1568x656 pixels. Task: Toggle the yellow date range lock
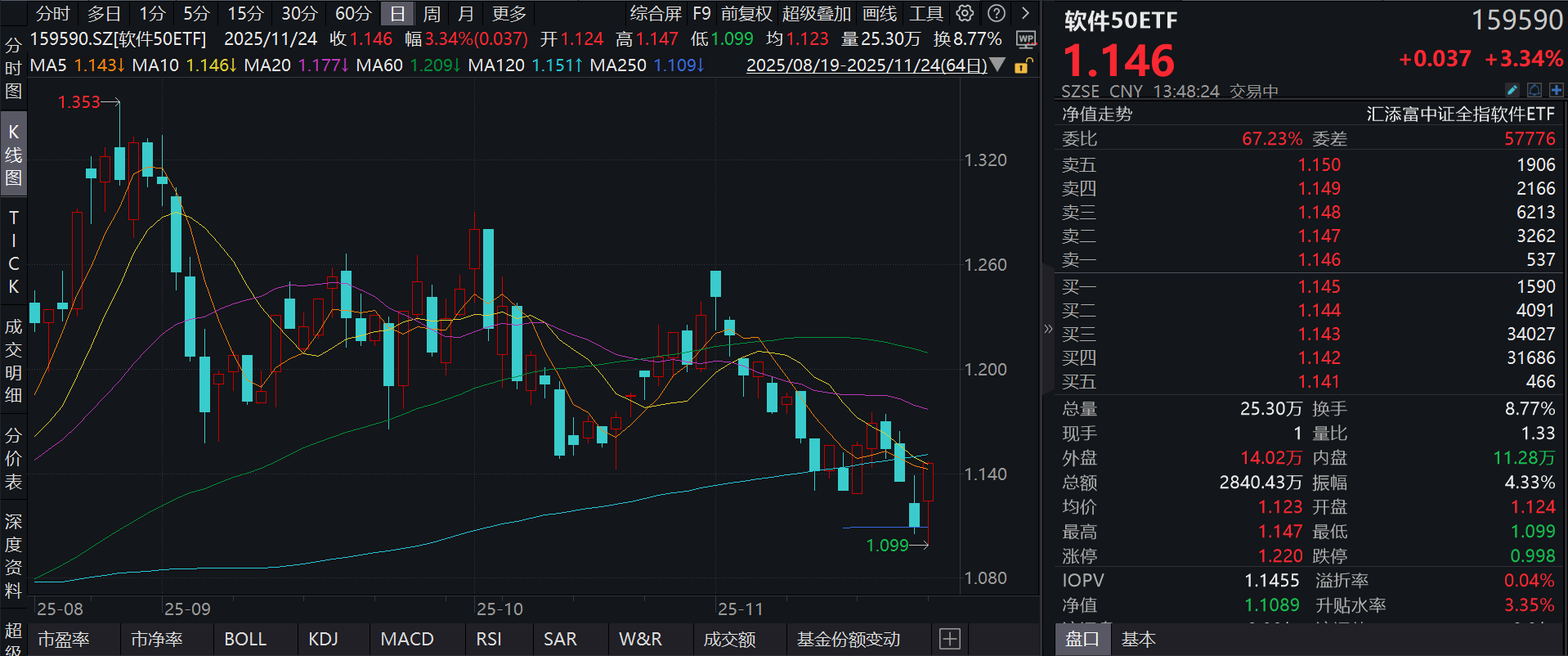pyautogui.click(x=1022, y=65)
